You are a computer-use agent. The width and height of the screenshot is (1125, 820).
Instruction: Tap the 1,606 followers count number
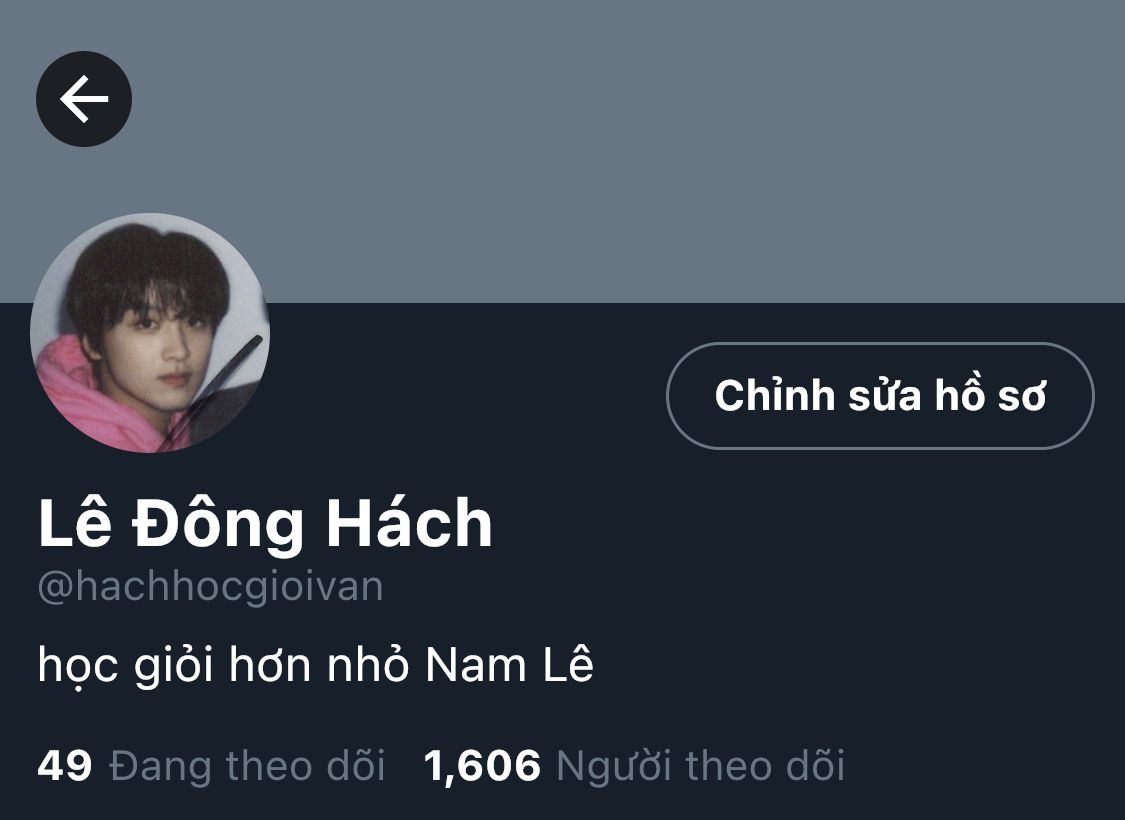point(482,765)
